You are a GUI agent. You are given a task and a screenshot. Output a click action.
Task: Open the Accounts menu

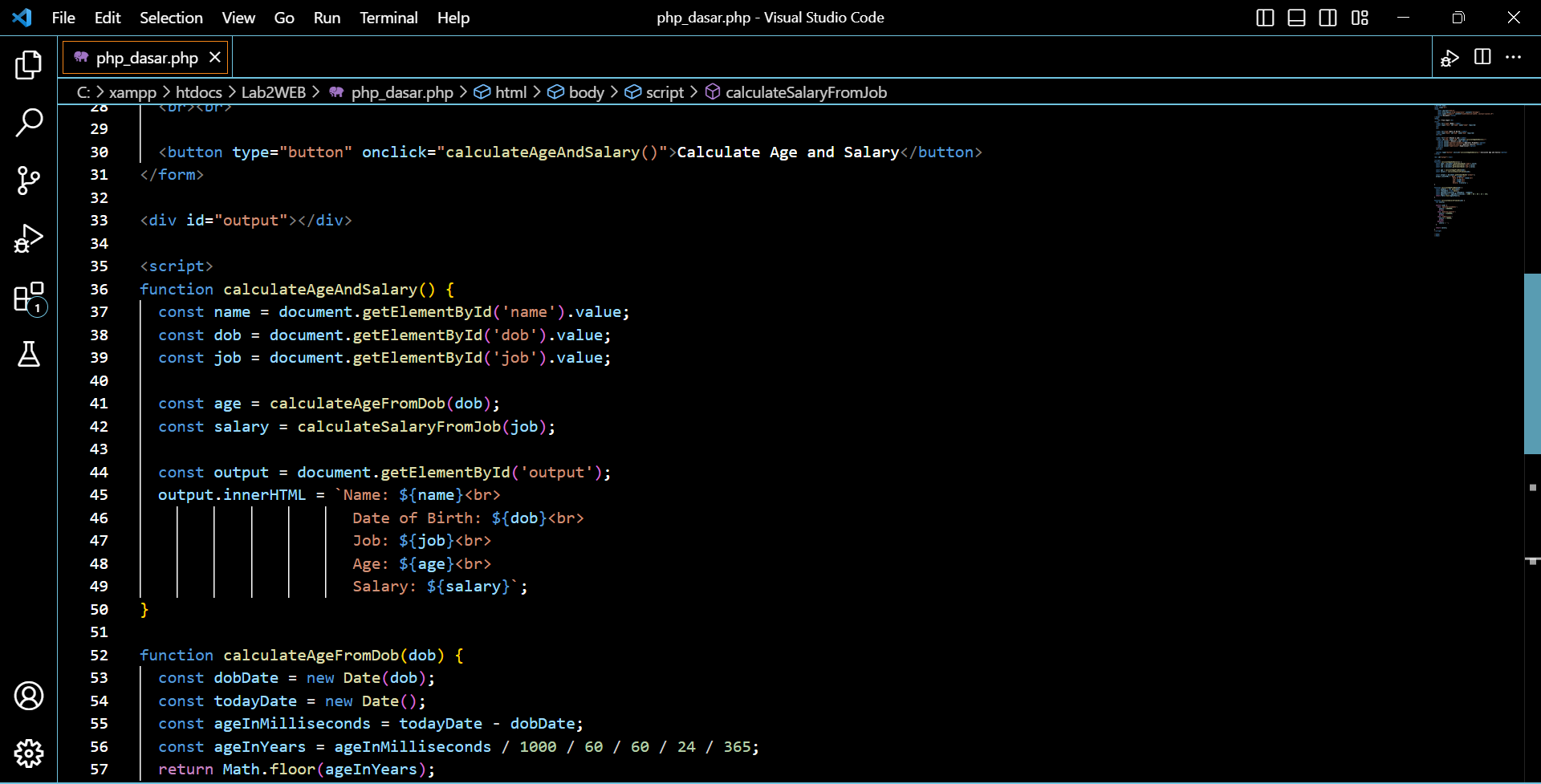pos(29,696)
